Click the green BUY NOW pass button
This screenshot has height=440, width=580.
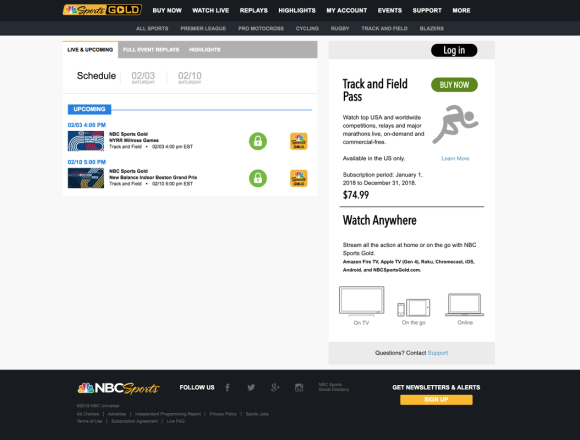454,85
